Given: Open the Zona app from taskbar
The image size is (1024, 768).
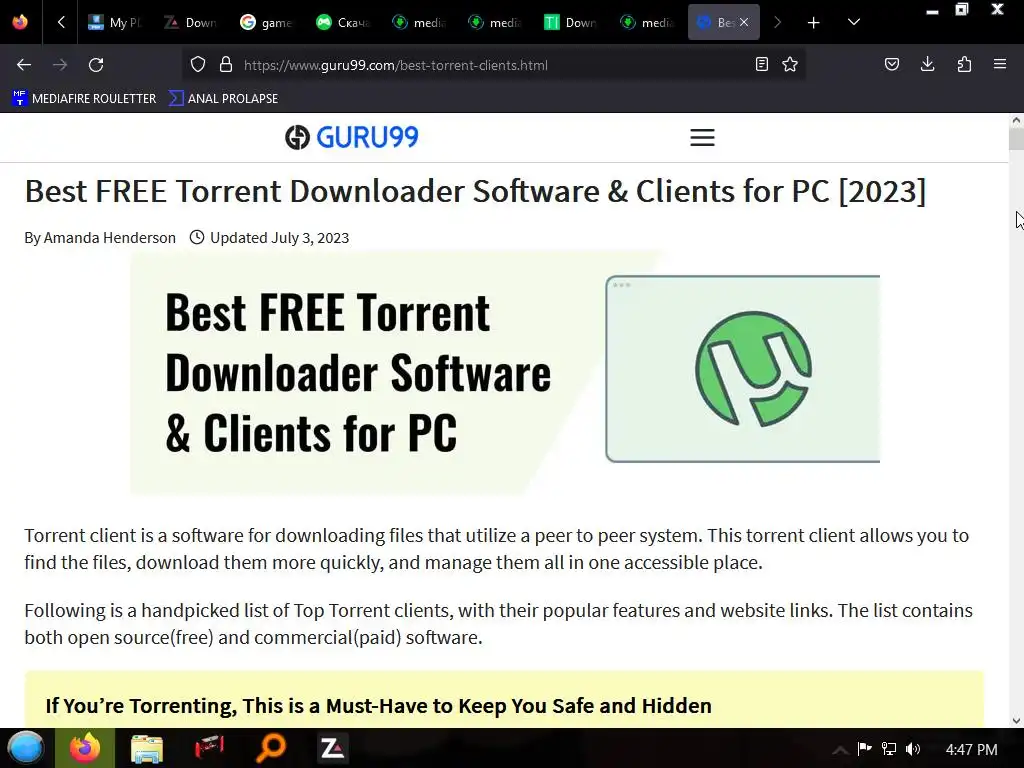Looking at the screenshot, I should [x=332, y=748].
